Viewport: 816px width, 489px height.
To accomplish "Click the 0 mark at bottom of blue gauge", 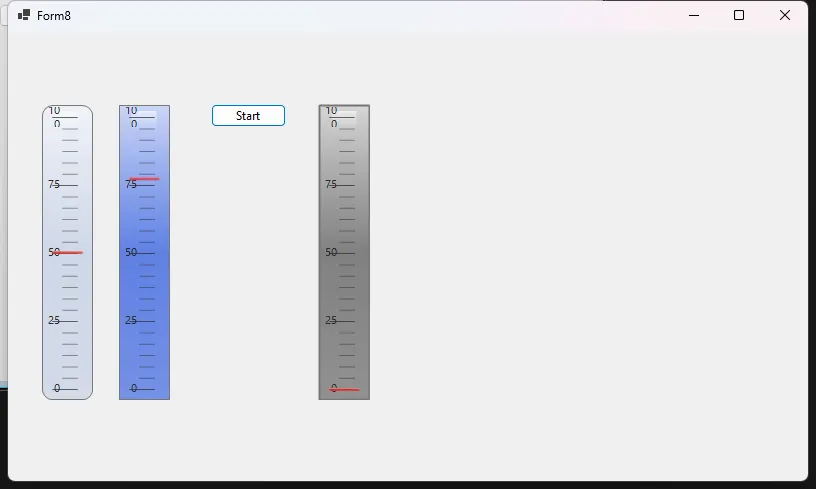I will click(134, 388).
